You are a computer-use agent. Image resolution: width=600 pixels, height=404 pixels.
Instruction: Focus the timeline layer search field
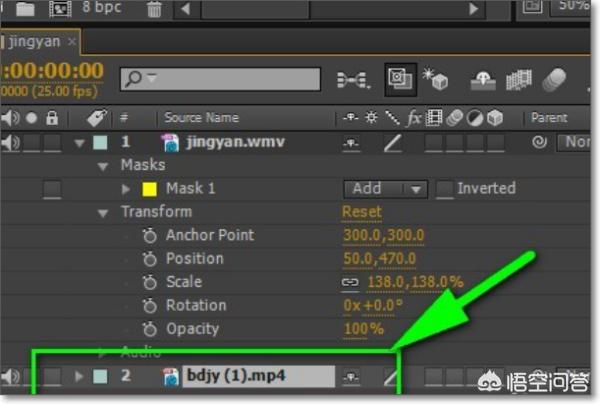220,79
